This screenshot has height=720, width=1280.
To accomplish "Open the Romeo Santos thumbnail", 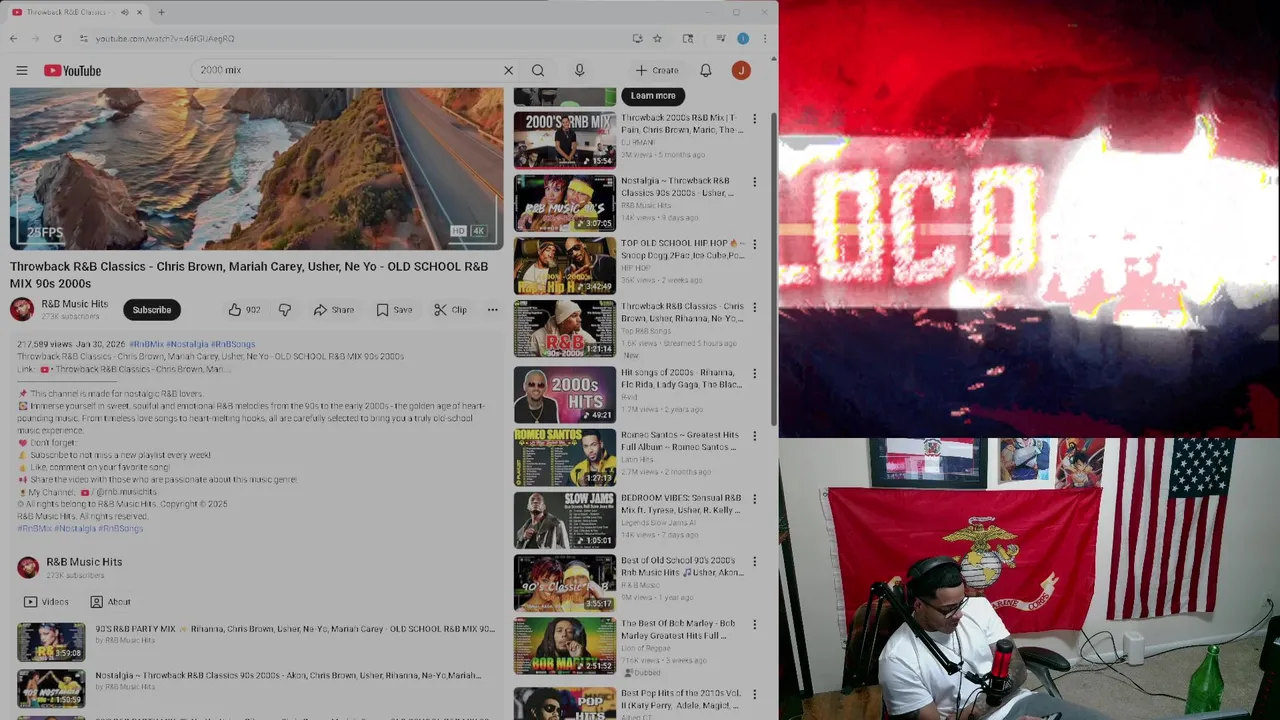I will click(565, 457).
